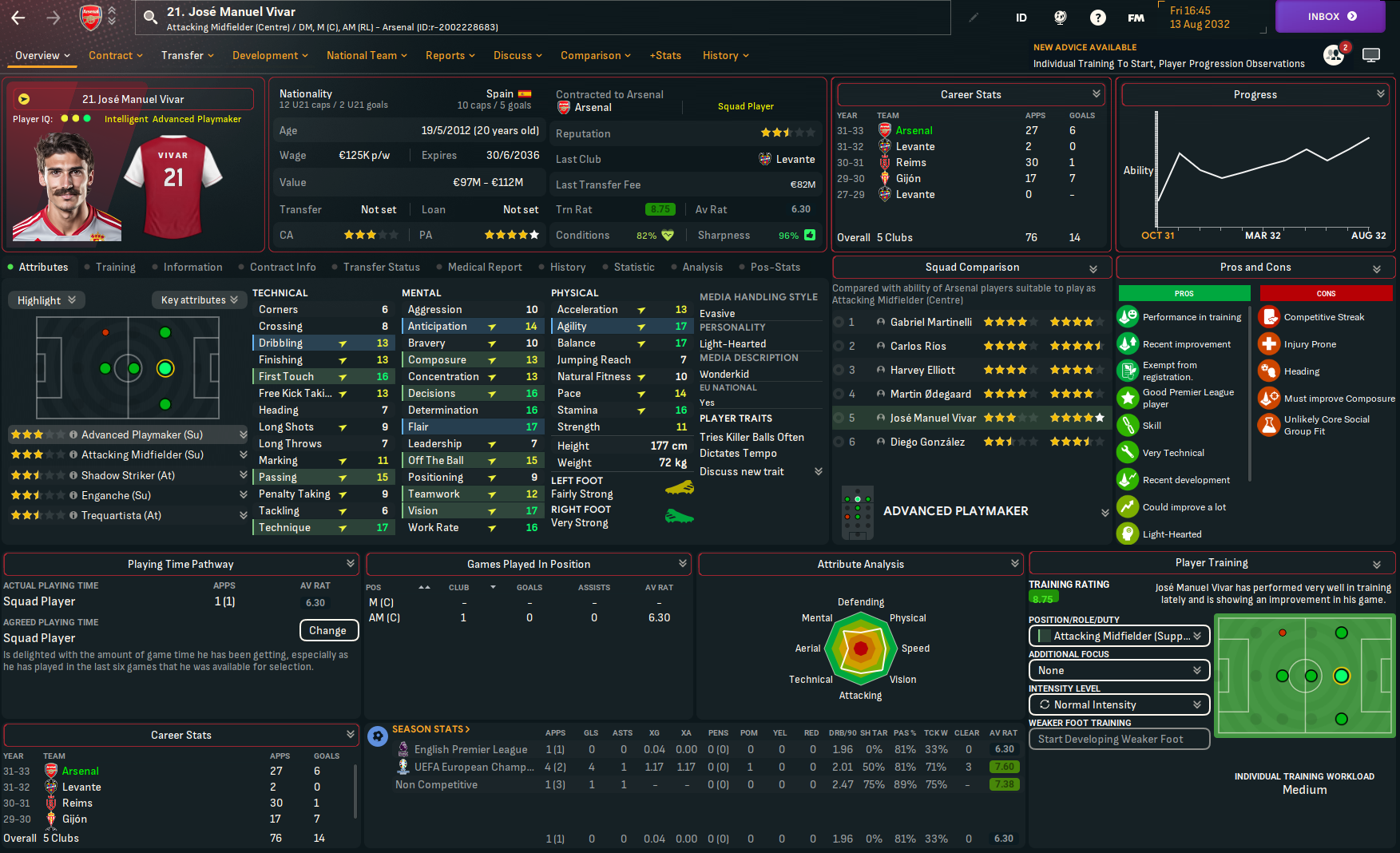Open the help question mark icon
The height and width of the screenshot is (853, 1400).
(1098, 18)
